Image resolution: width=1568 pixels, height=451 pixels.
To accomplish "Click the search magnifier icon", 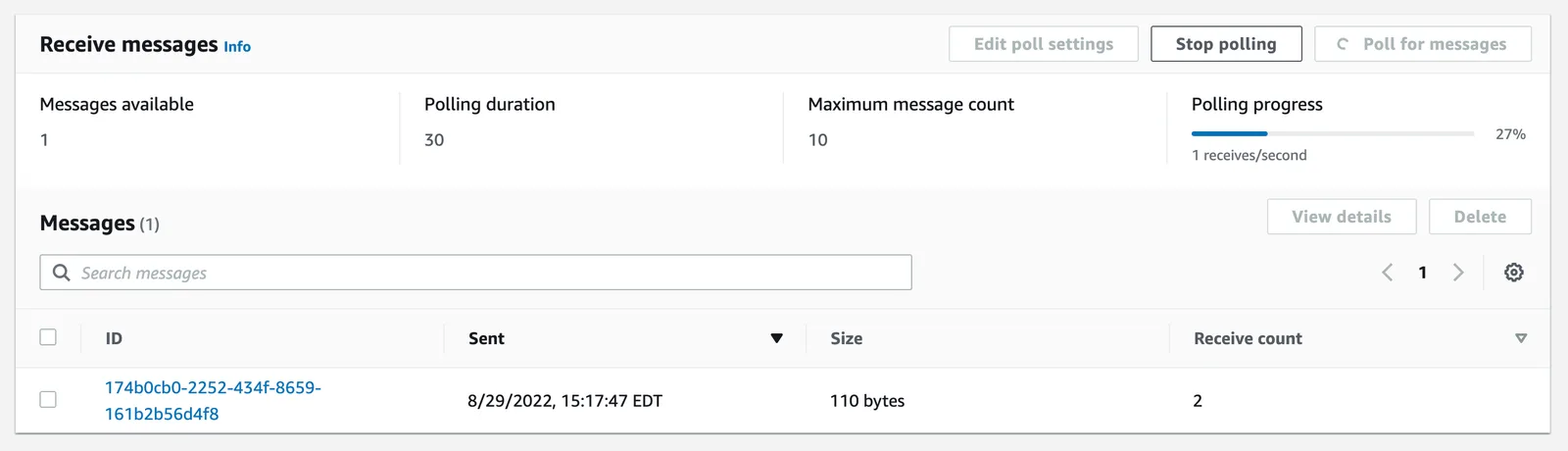I will [61, 273].
